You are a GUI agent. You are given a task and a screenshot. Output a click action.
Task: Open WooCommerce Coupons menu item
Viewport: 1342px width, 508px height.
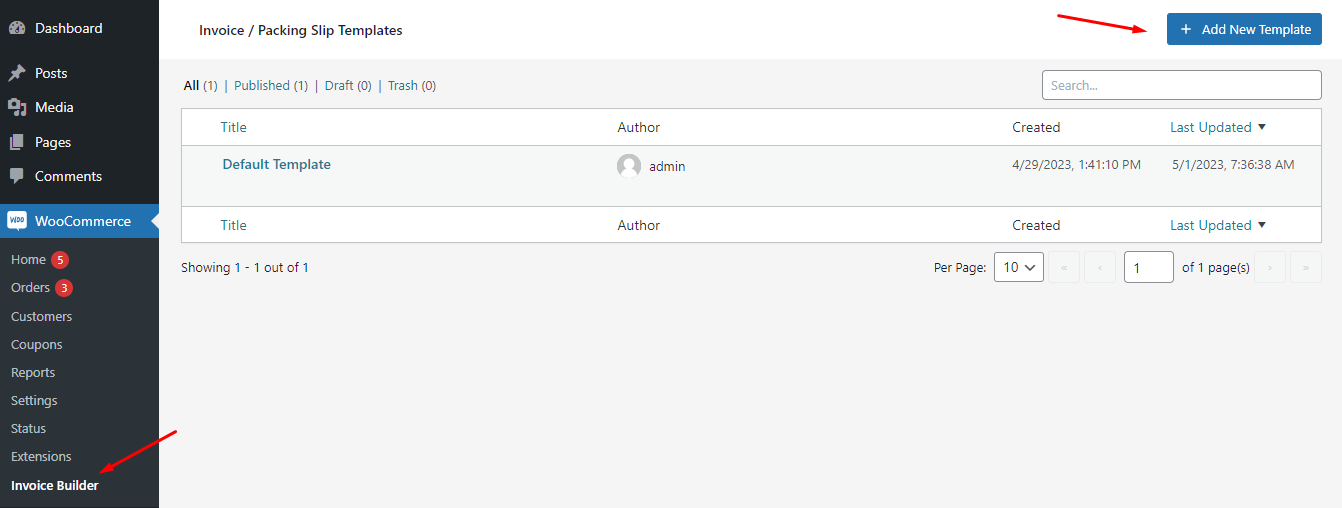point(37,344)
